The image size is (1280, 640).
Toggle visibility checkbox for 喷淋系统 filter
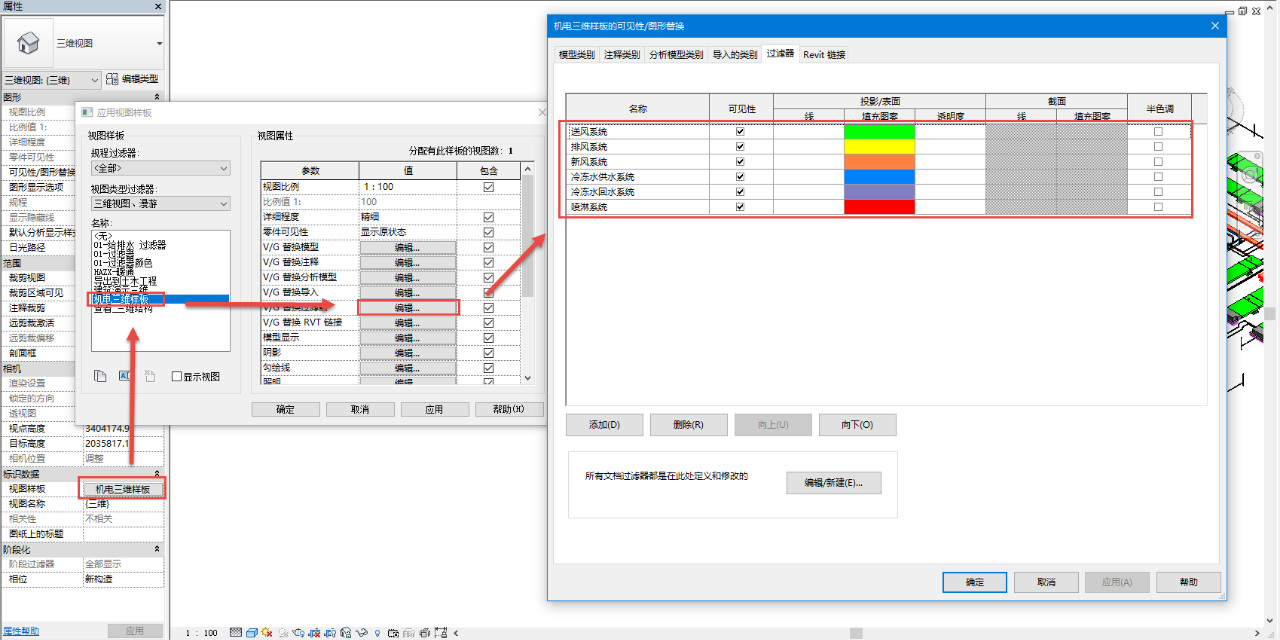point(740,207)
